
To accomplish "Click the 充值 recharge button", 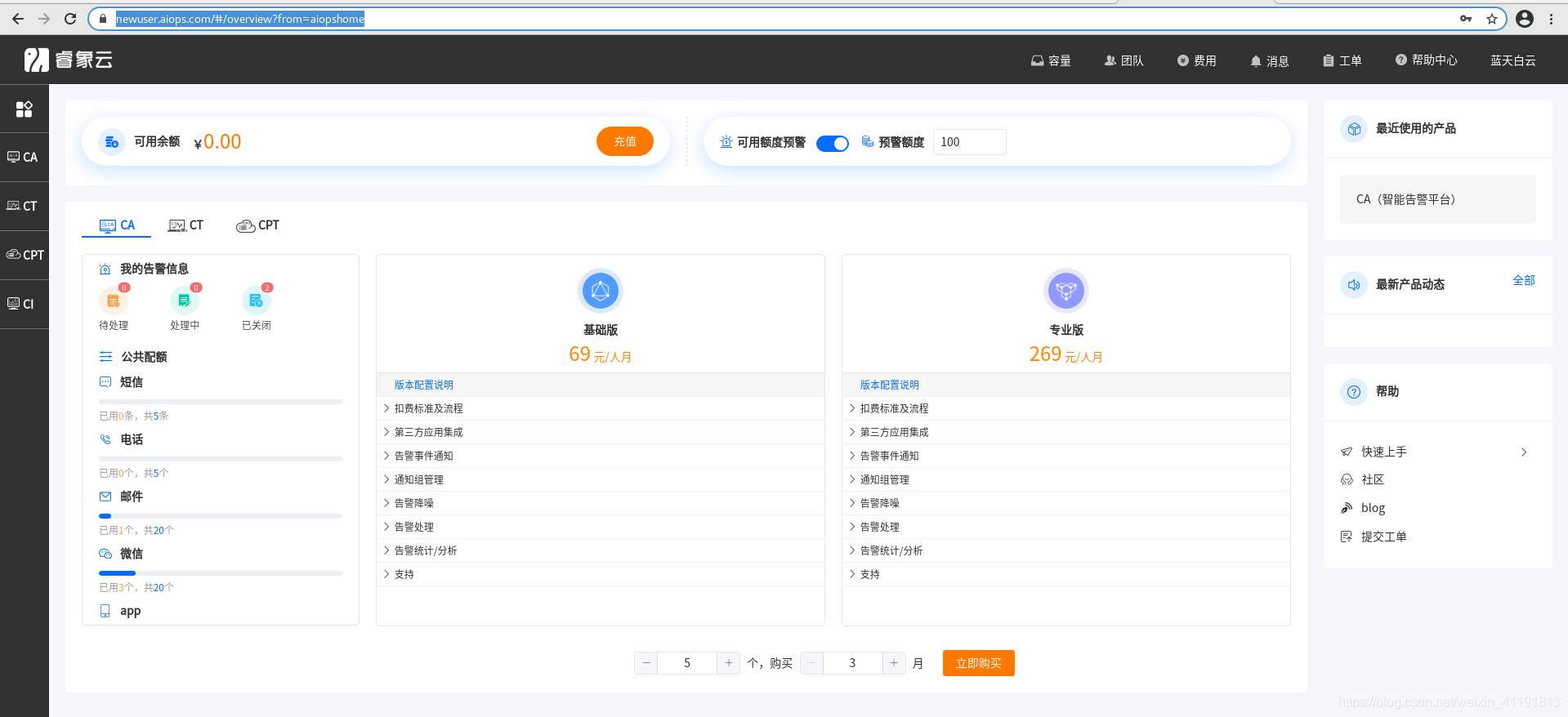I will coord(624,141).
